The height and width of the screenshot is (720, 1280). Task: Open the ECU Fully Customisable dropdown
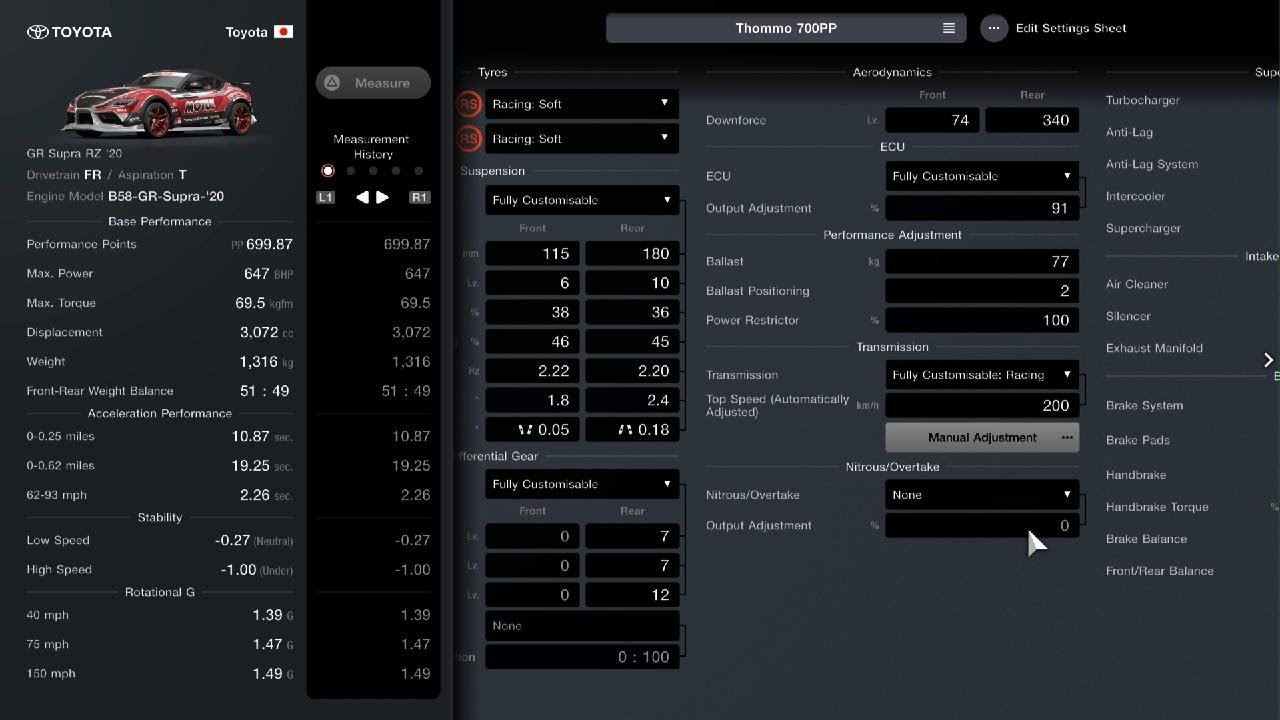982,176
